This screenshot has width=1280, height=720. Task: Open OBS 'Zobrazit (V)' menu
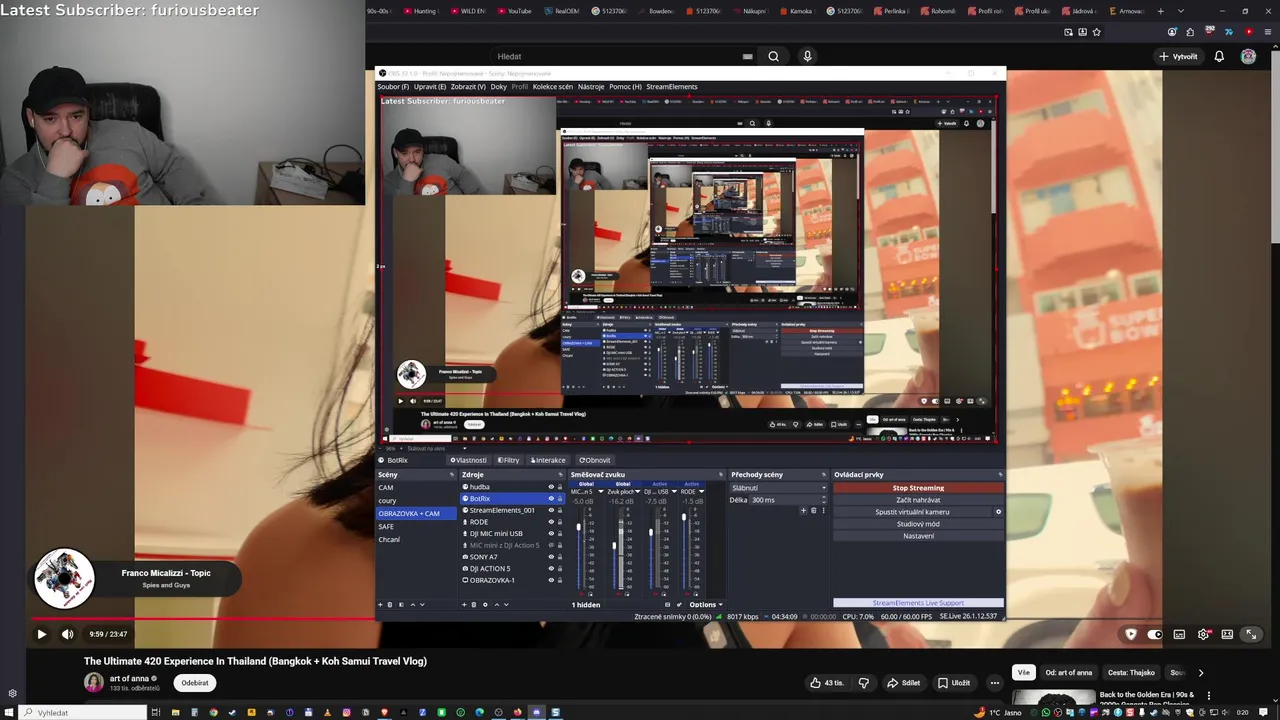coord(468,87)
